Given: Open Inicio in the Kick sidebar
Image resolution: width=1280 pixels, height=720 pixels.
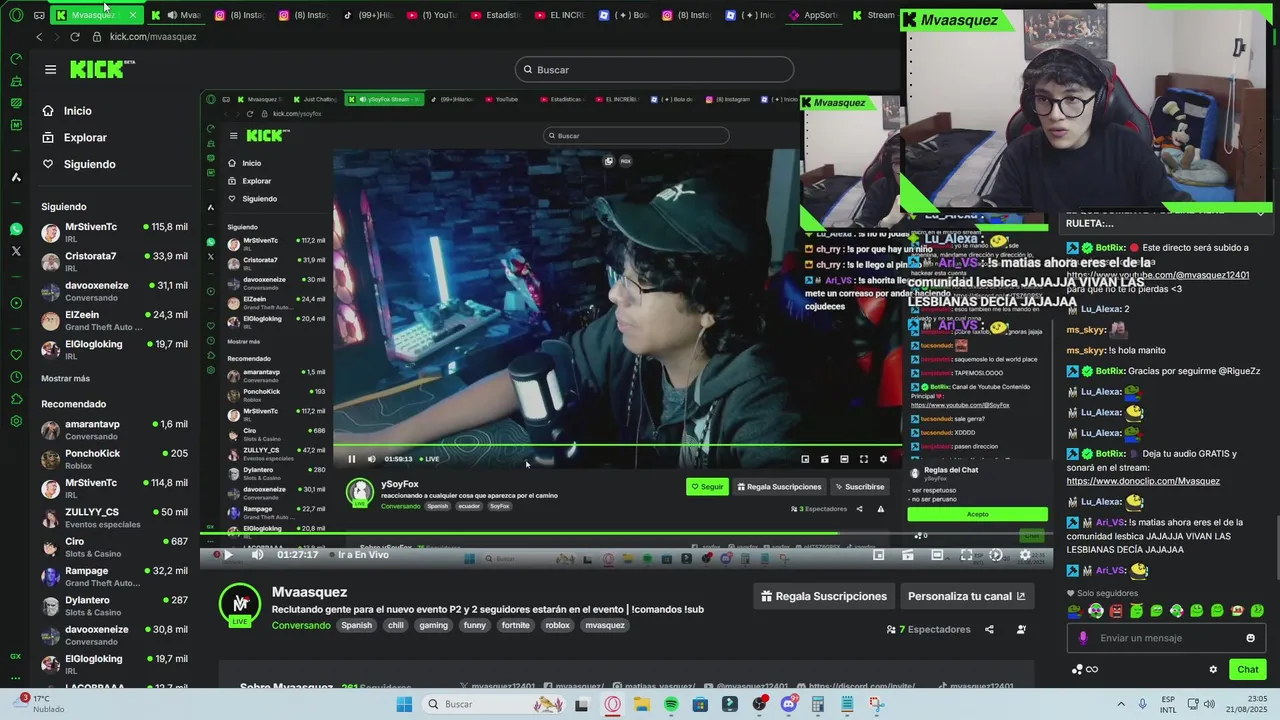Looking at the screenshot, I should [x=77, y=111].
